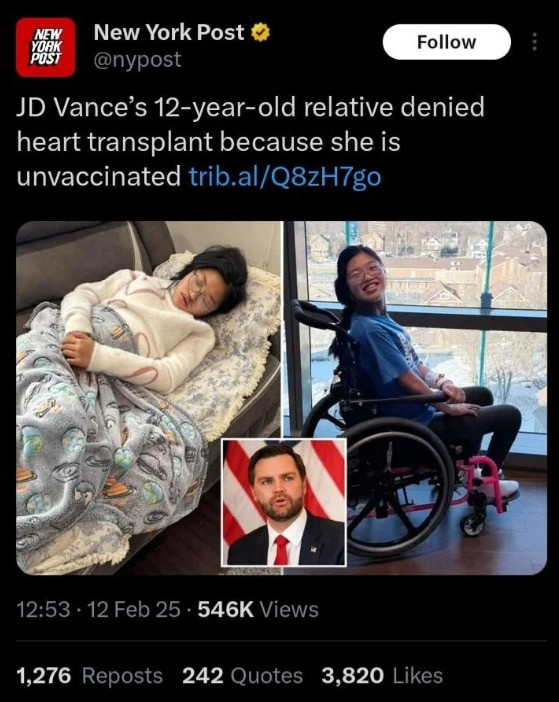
Task: Open the inset photo of man in suit
Action: point(284,502)
